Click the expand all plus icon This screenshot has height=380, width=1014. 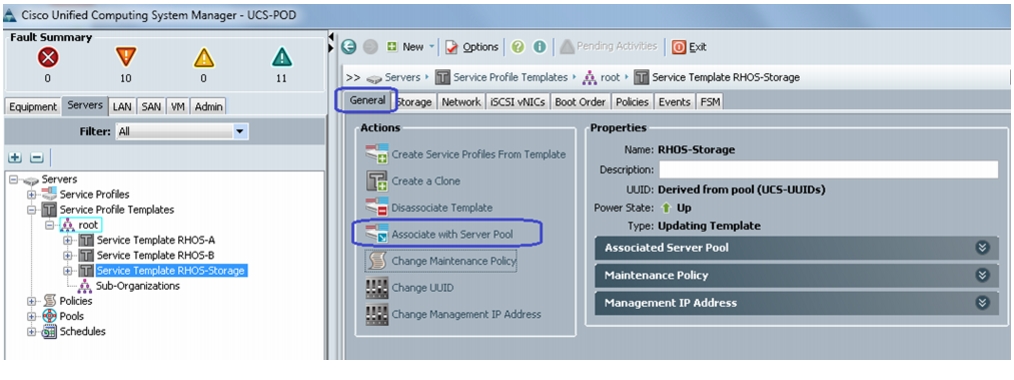pos(15,158)
